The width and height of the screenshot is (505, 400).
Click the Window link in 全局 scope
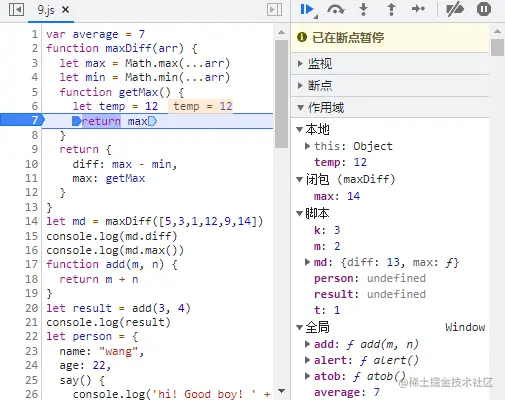(465, 327)
